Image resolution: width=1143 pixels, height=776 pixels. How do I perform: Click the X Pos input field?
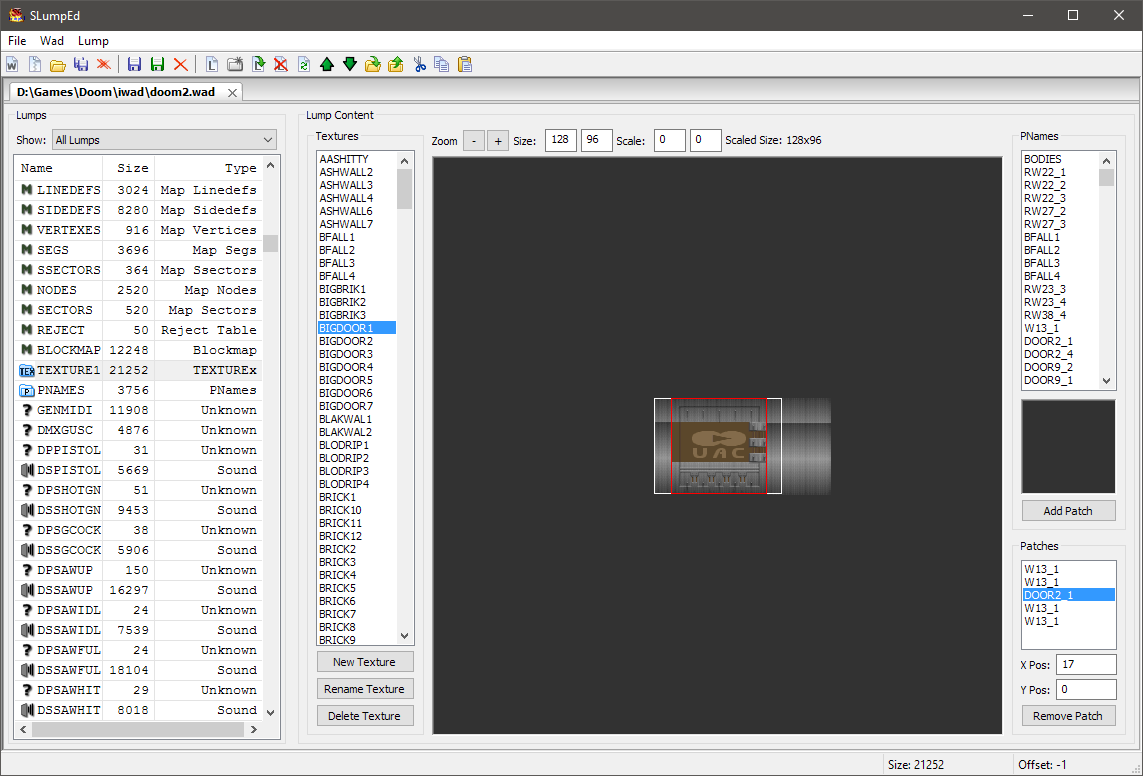click(x=1086, y=664)
